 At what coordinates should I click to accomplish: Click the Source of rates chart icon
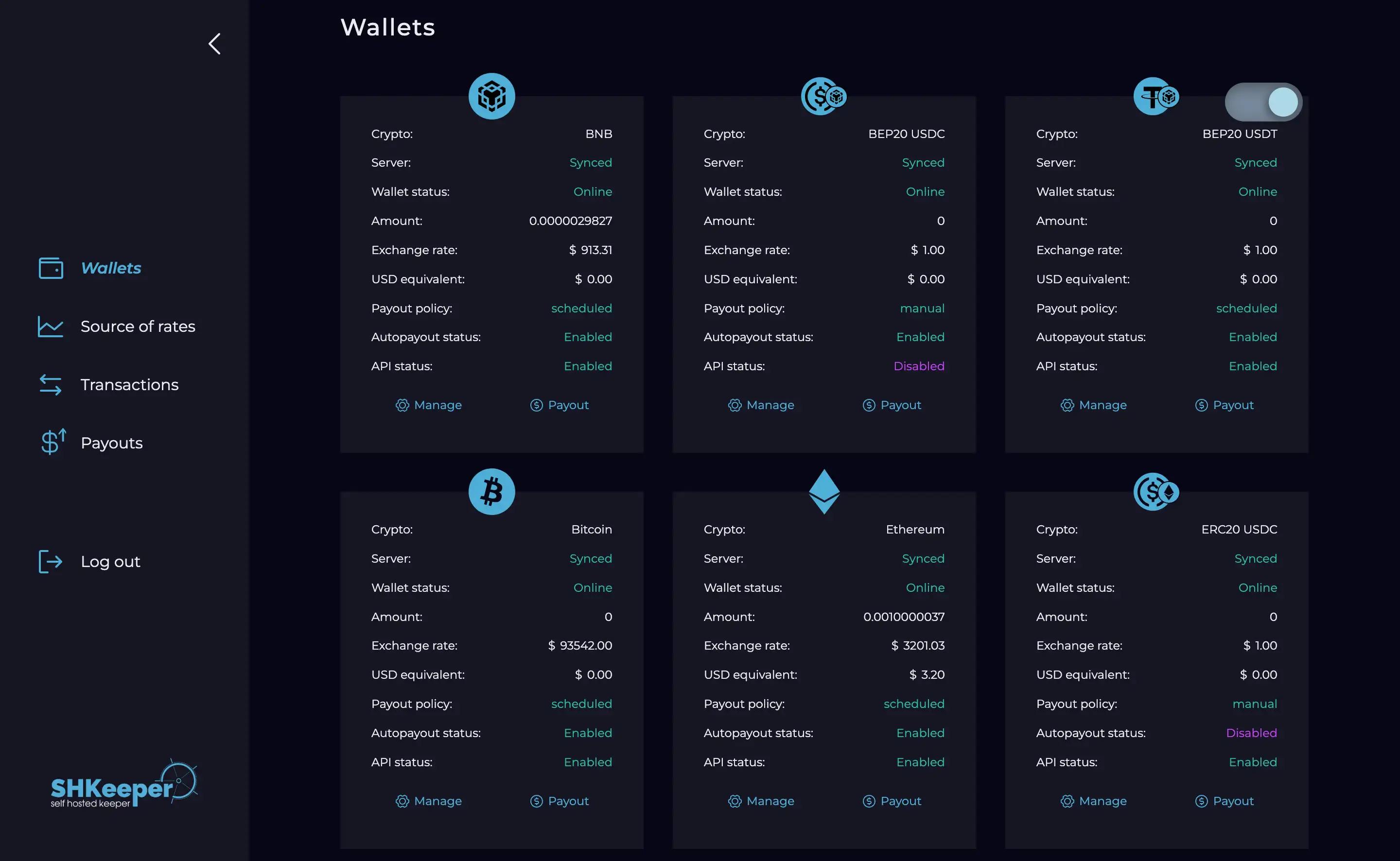[51, 327]
